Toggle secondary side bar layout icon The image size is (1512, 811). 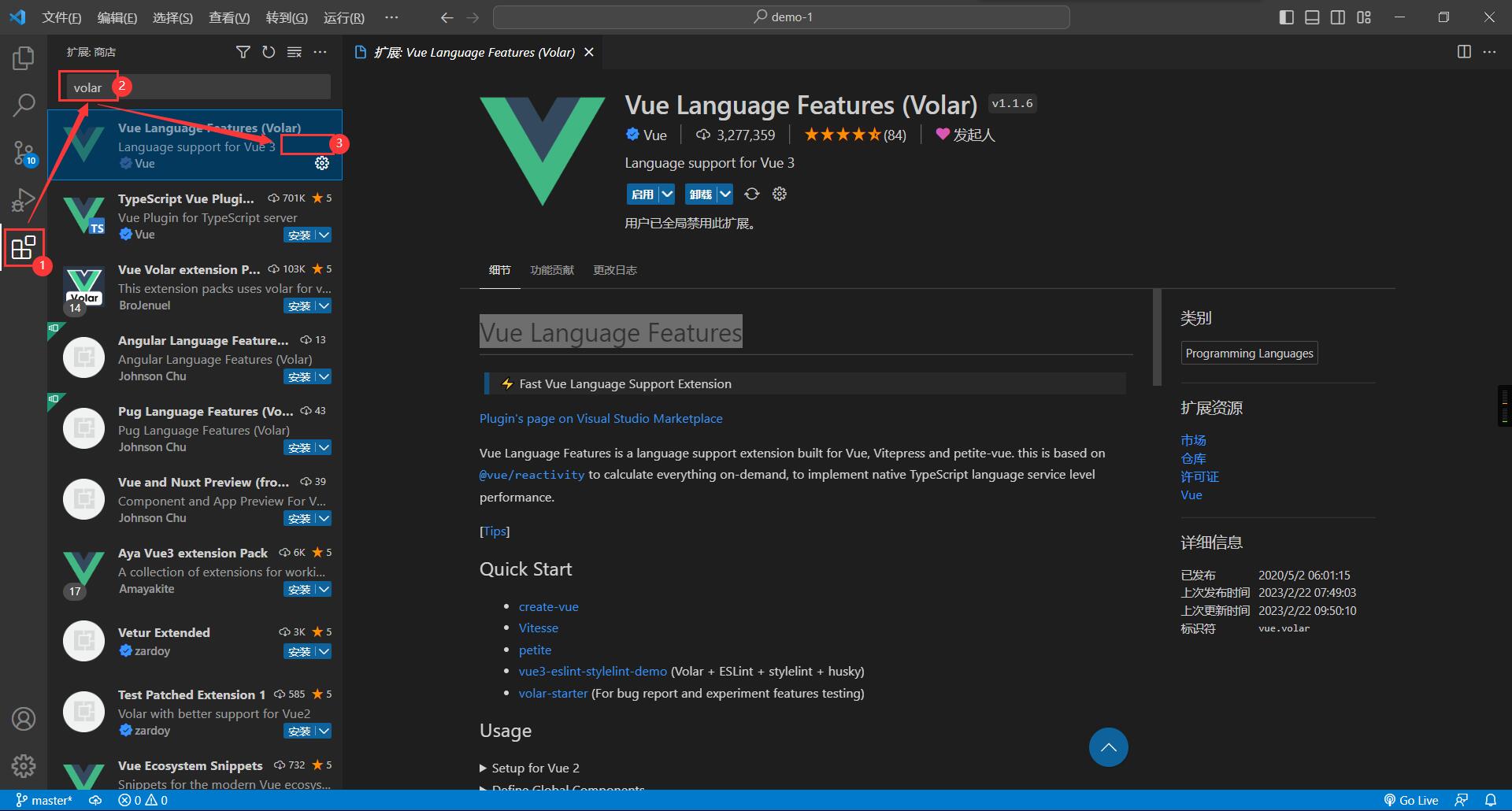click(x=1338, y=17)
